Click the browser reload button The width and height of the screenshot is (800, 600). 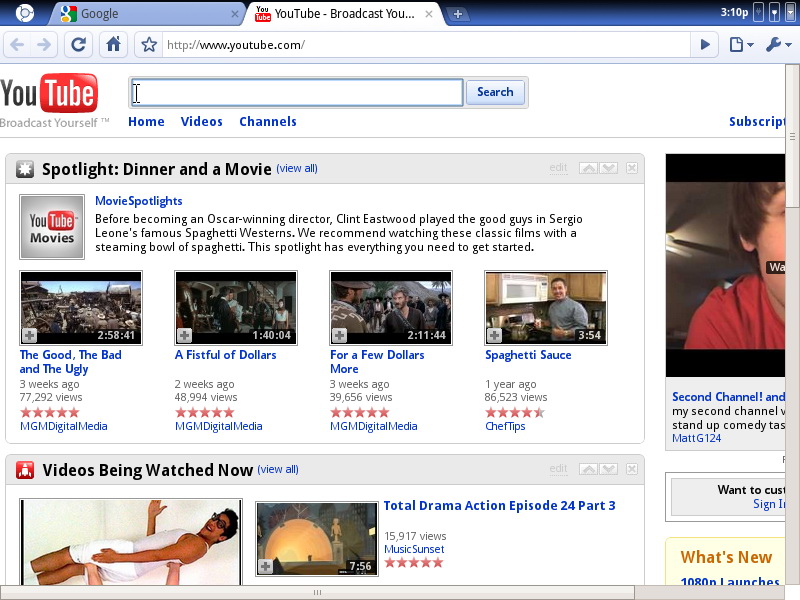pos(79,45)
